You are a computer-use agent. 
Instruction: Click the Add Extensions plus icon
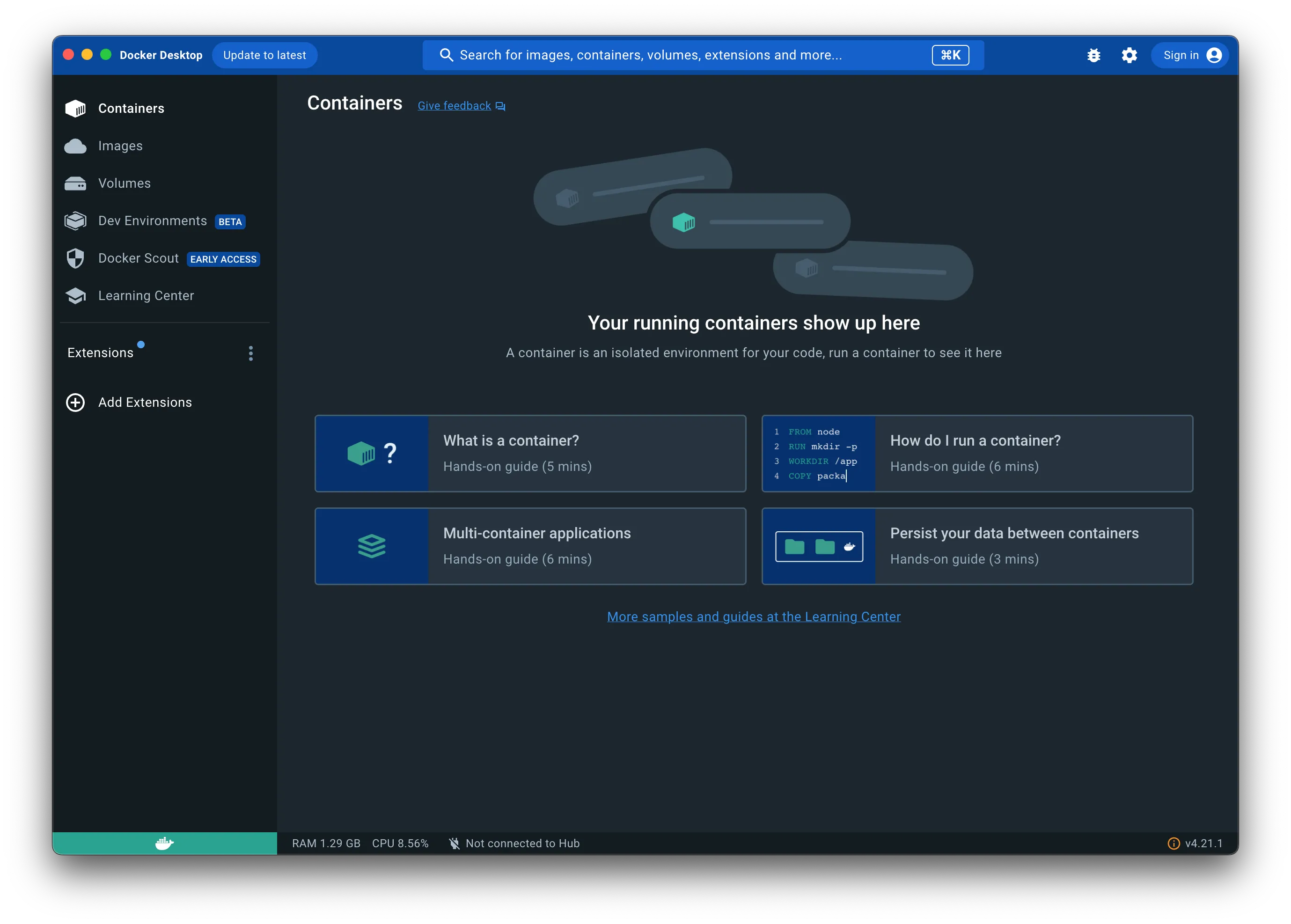(x=76, y=402)
